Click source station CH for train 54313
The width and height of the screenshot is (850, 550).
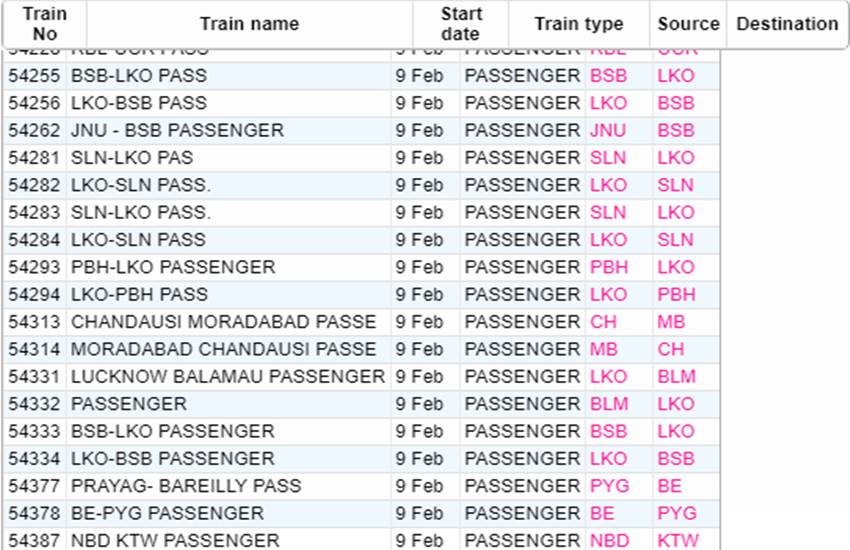point(603,322)
